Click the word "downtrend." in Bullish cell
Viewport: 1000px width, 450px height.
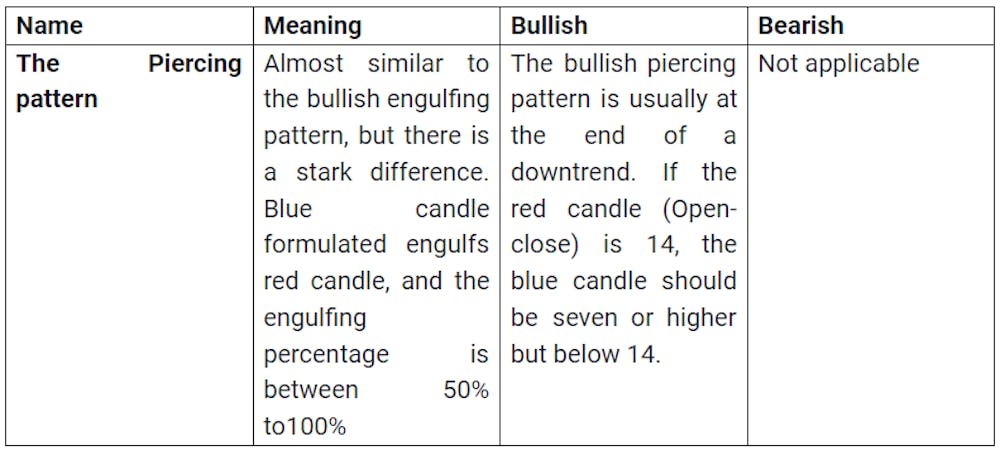573,172
